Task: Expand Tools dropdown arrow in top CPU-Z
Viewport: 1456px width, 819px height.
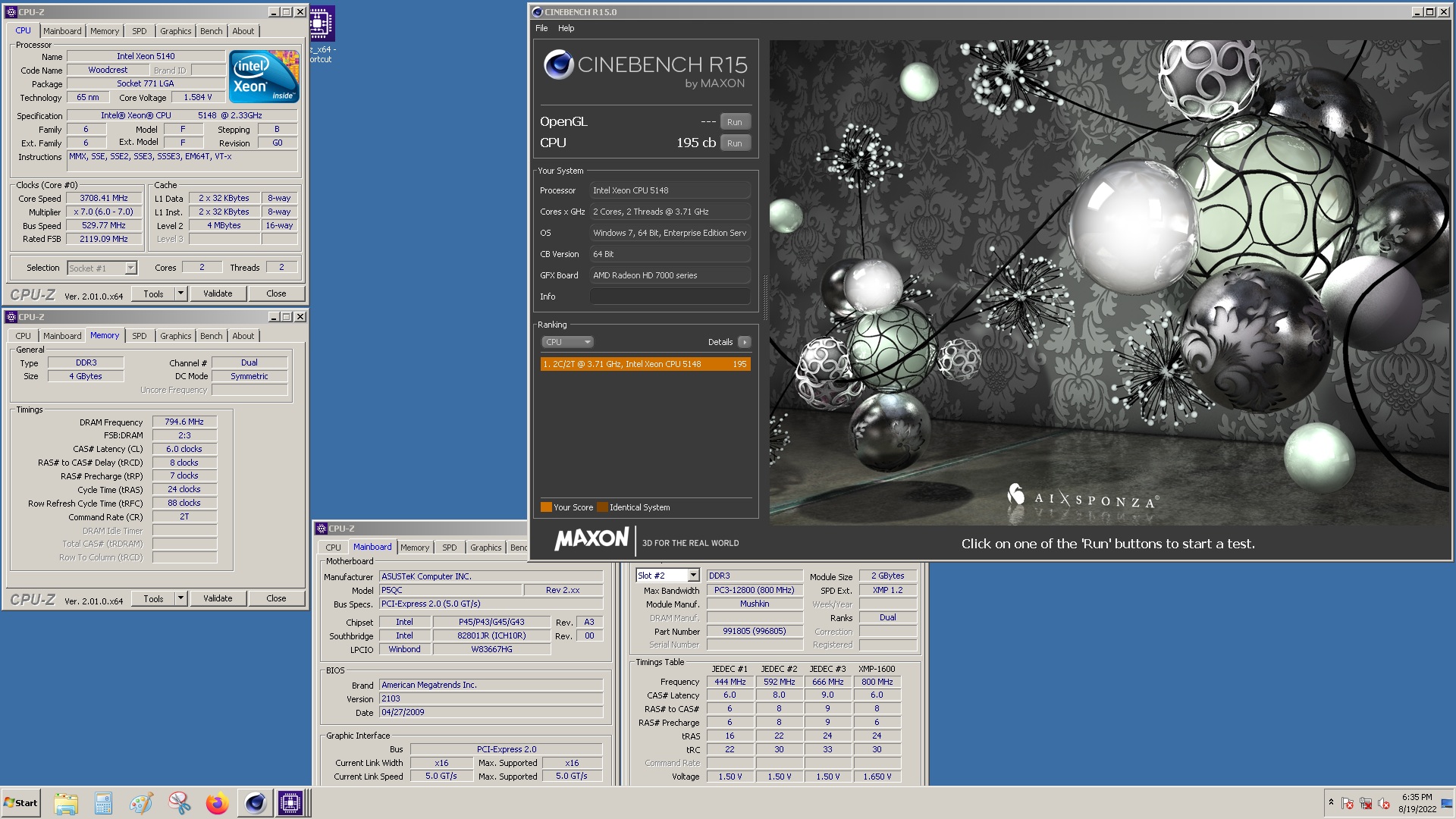Action: [180, 293]
